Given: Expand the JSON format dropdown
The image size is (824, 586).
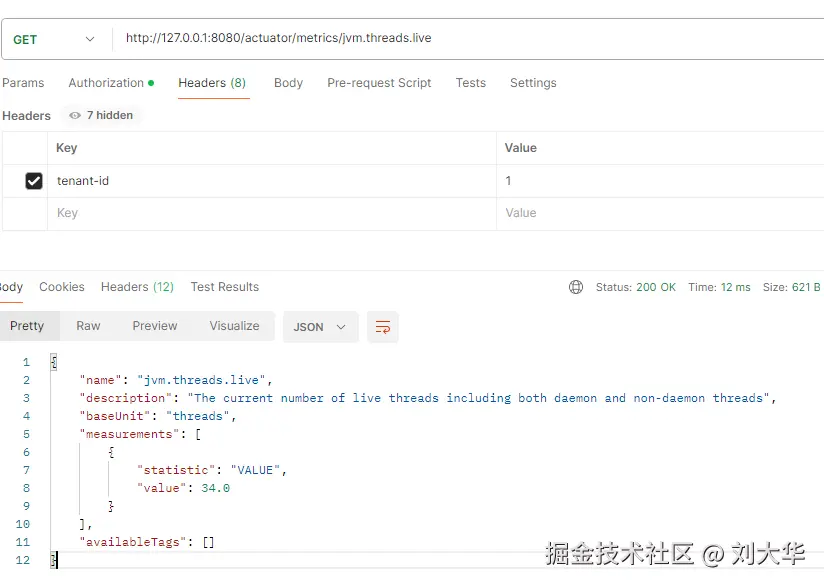Looking at the screenshot, I should point(320,327).
